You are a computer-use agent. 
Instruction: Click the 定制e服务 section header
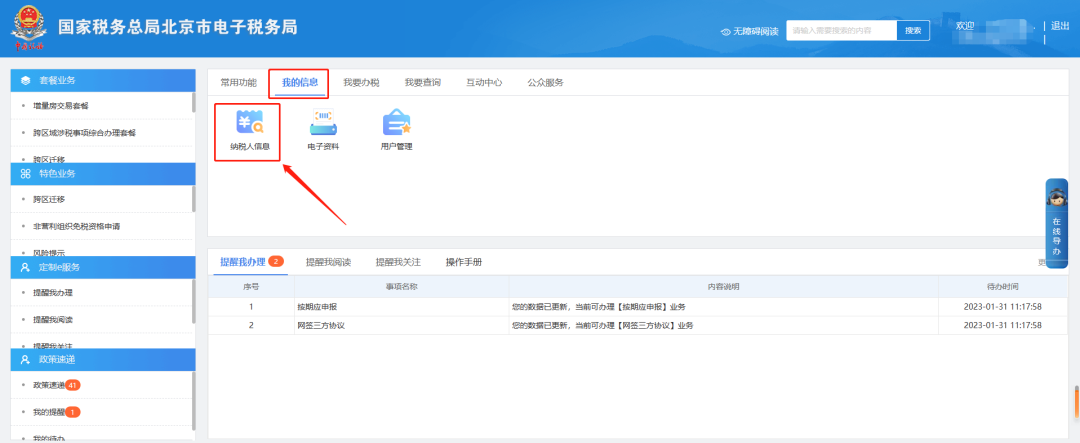point(103,267)
